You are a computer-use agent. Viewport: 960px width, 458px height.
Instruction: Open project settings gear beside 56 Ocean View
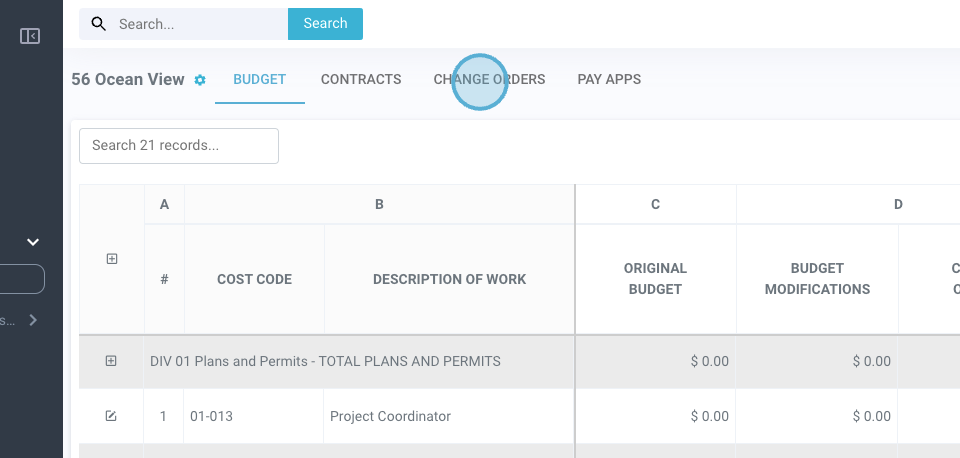pyautogui.click(x=200, y=80)
